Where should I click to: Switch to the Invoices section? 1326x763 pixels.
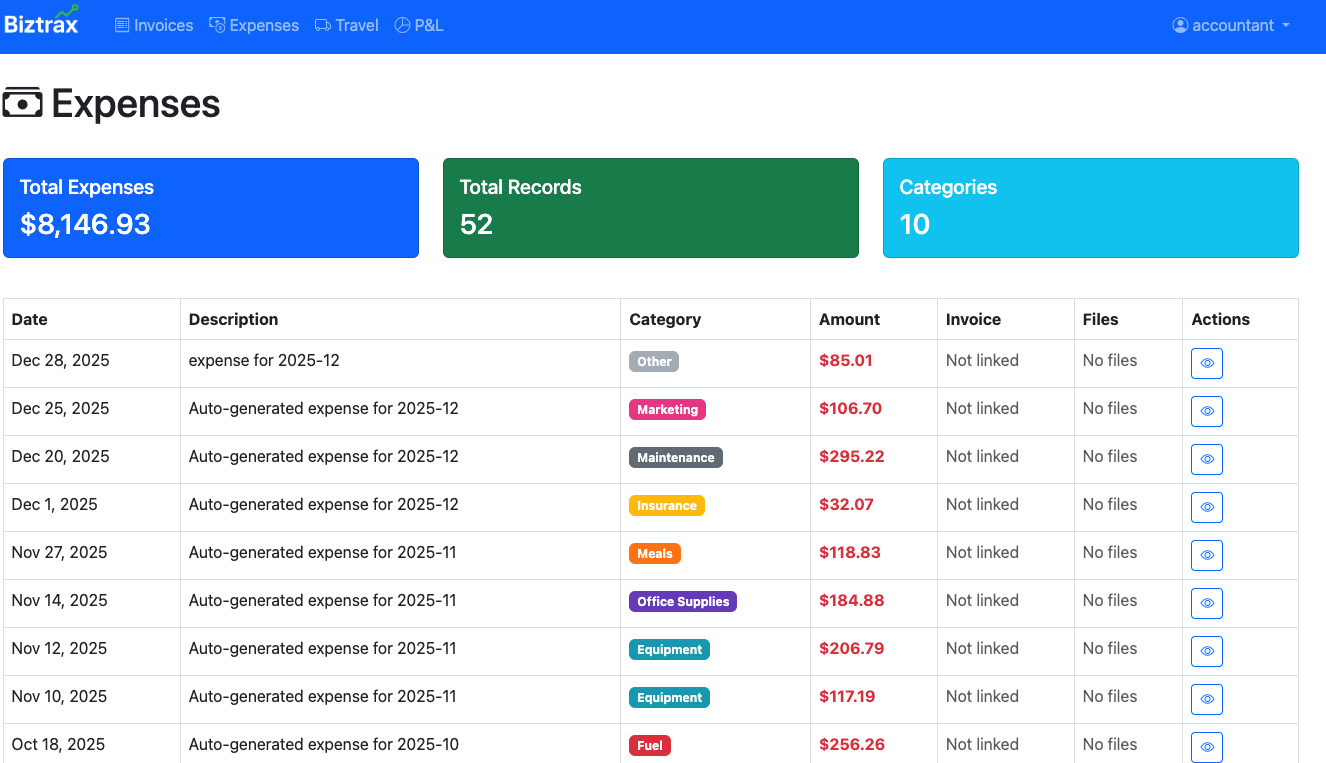pos(154,25)
